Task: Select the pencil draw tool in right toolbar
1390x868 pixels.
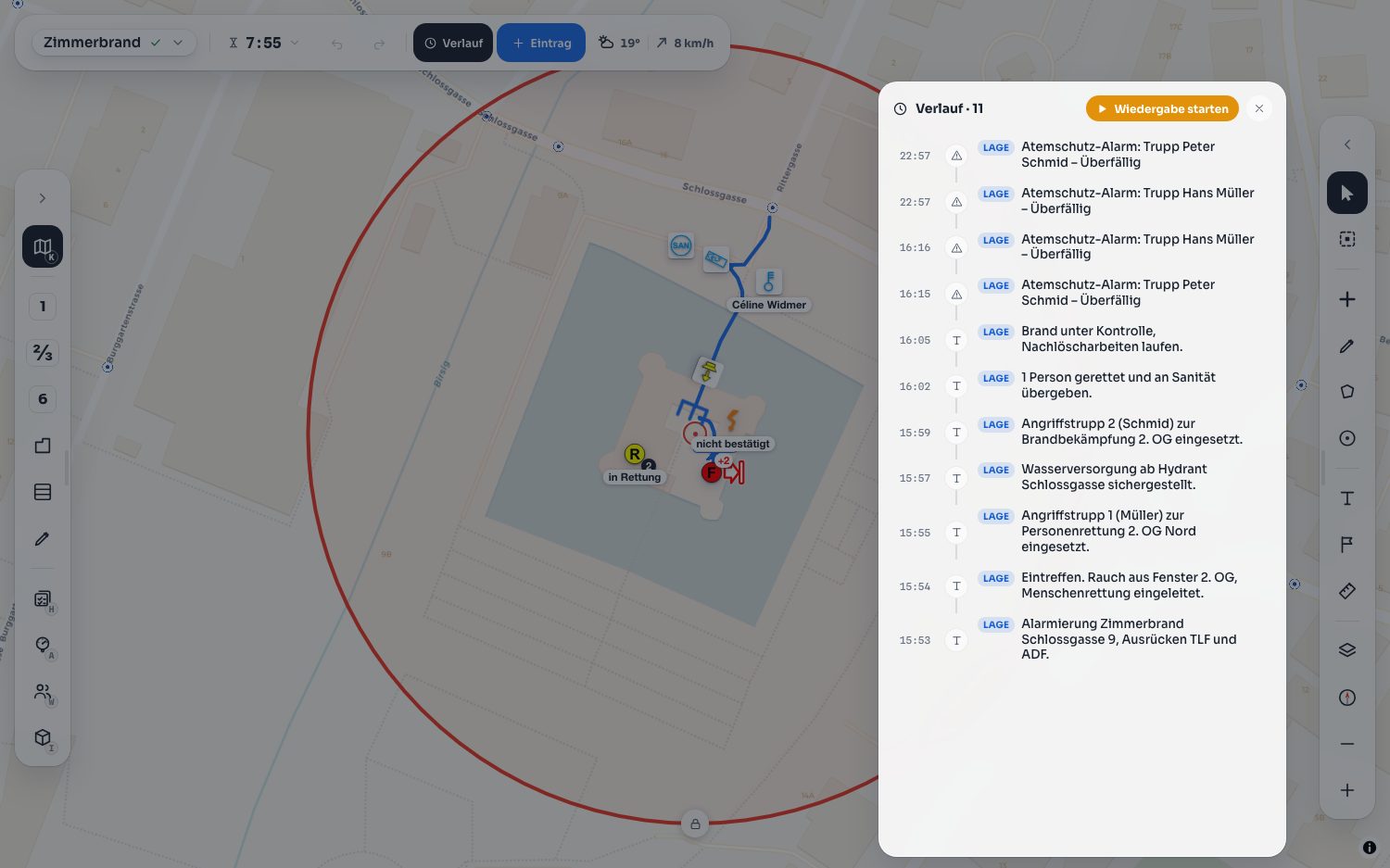Action: [1346, 346]
